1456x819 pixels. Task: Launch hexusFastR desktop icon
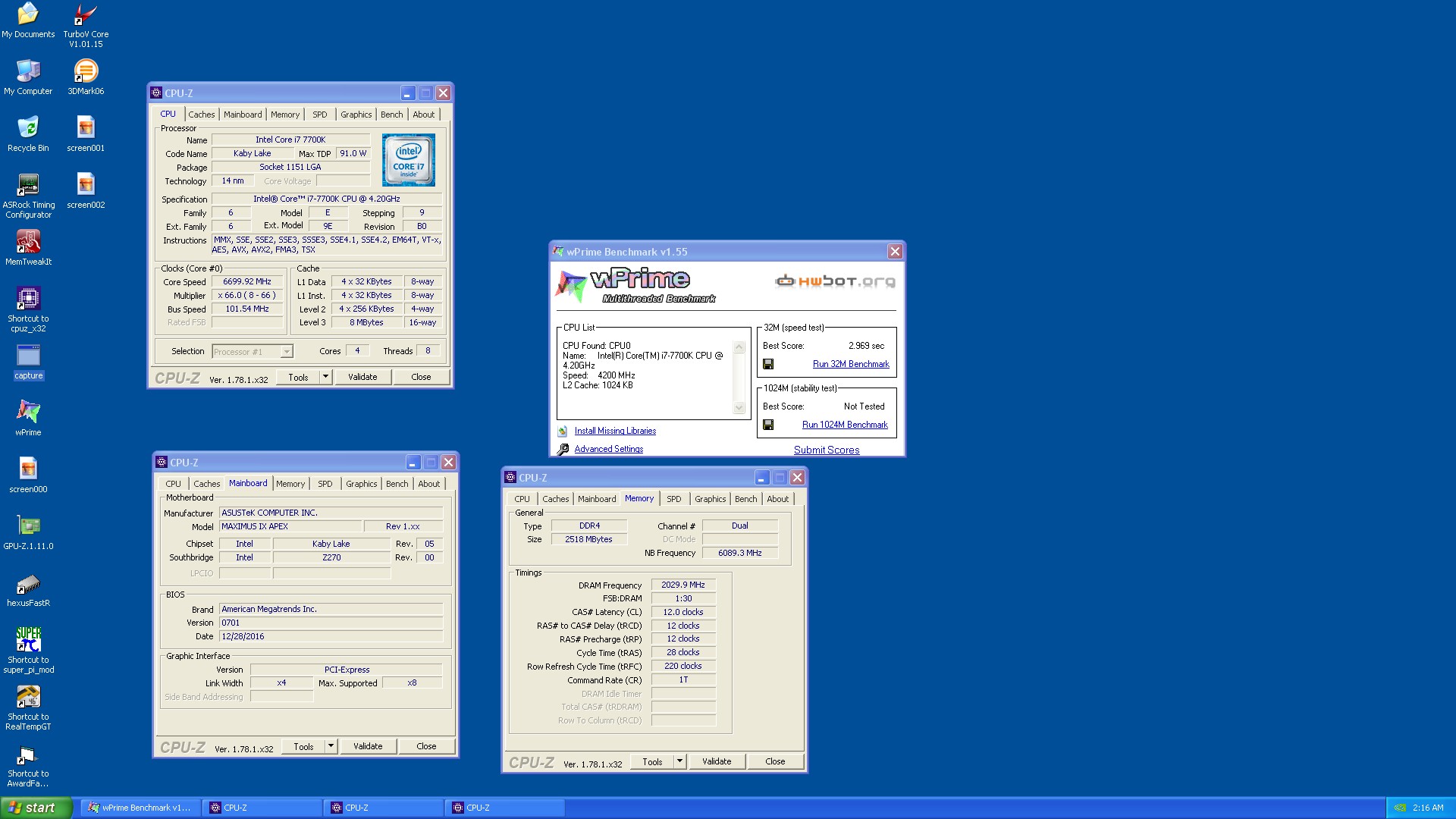[28, 589]
